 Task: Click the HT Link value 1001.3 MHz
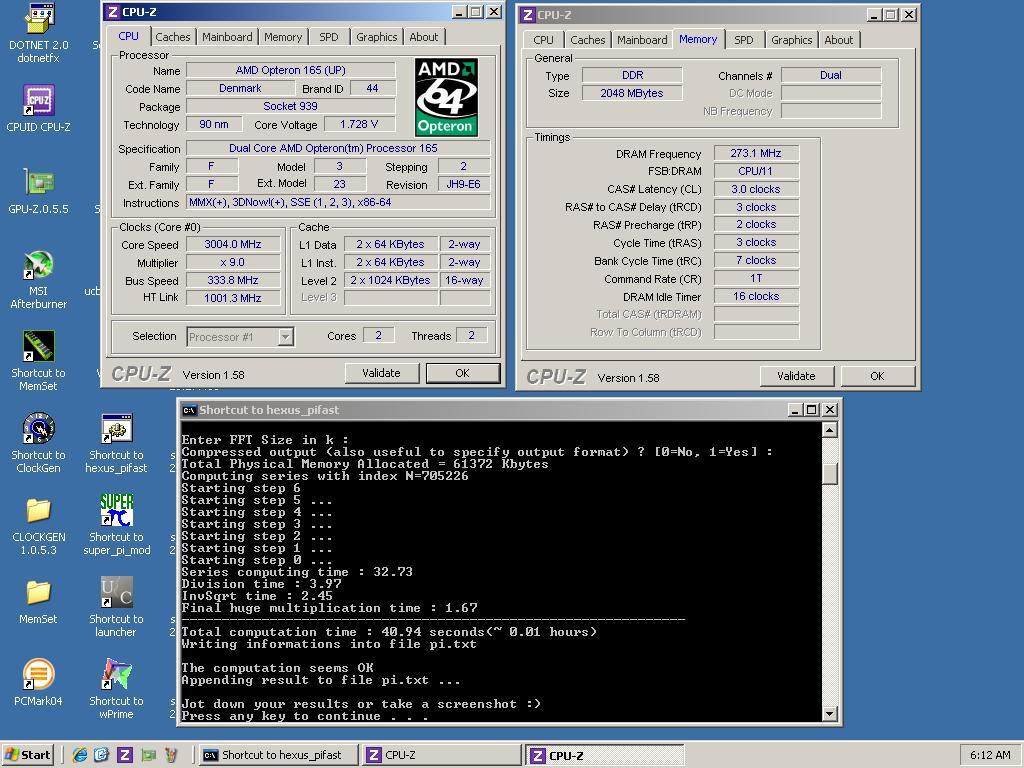tap(233, 298)
